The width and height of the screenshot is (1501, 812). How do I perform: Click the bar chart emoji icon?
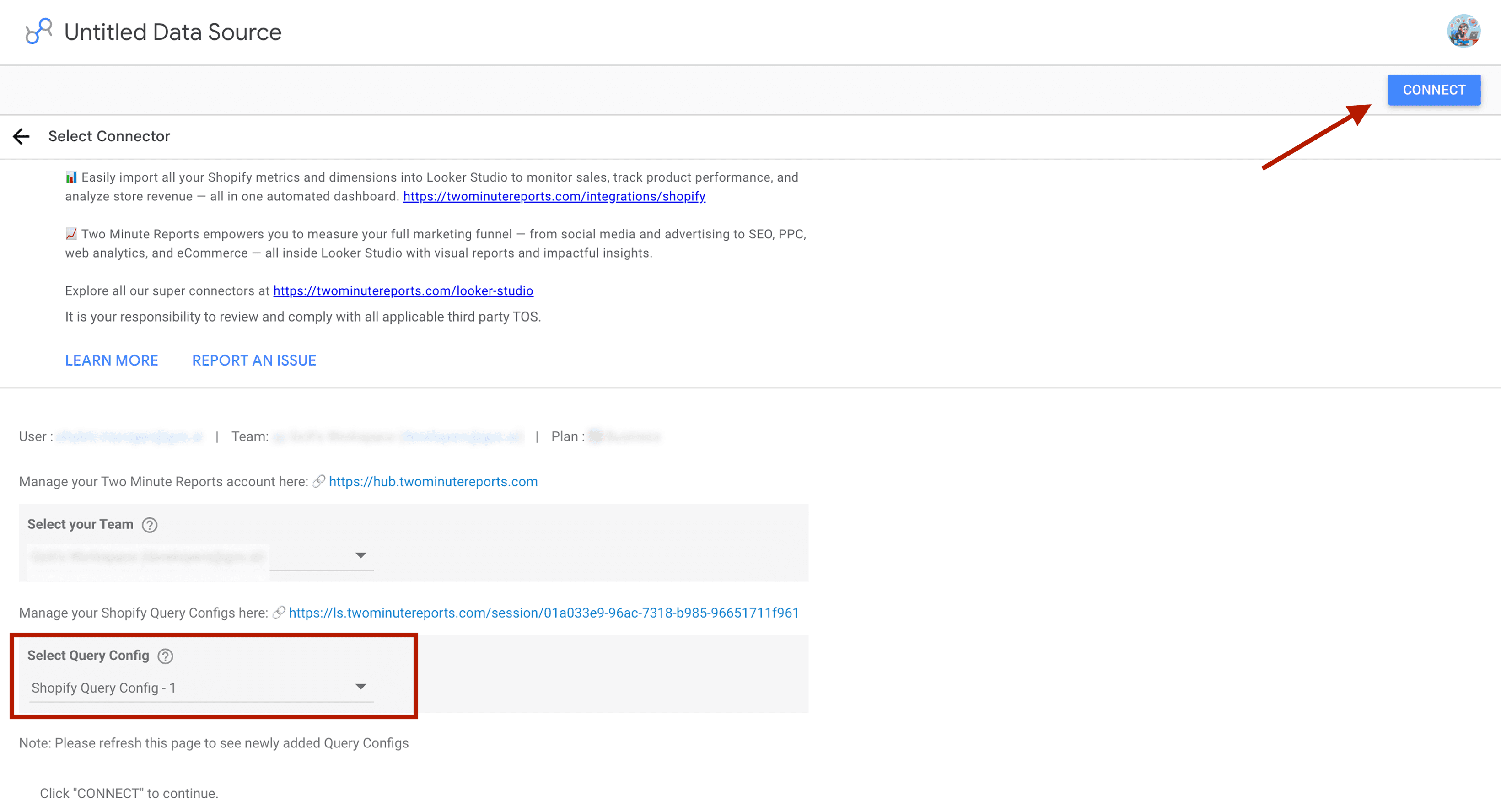71,177
